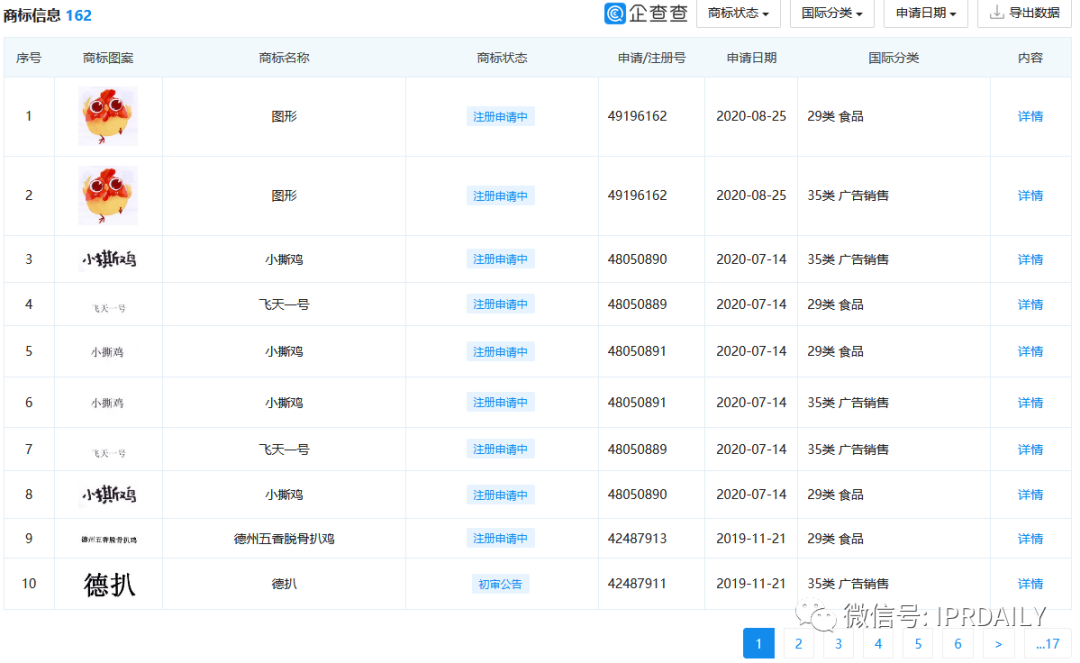The image size is (1080, 663).
Task: Click trademark name 德州五香脱骨扒鸡
Action: (x=284, y=538)
